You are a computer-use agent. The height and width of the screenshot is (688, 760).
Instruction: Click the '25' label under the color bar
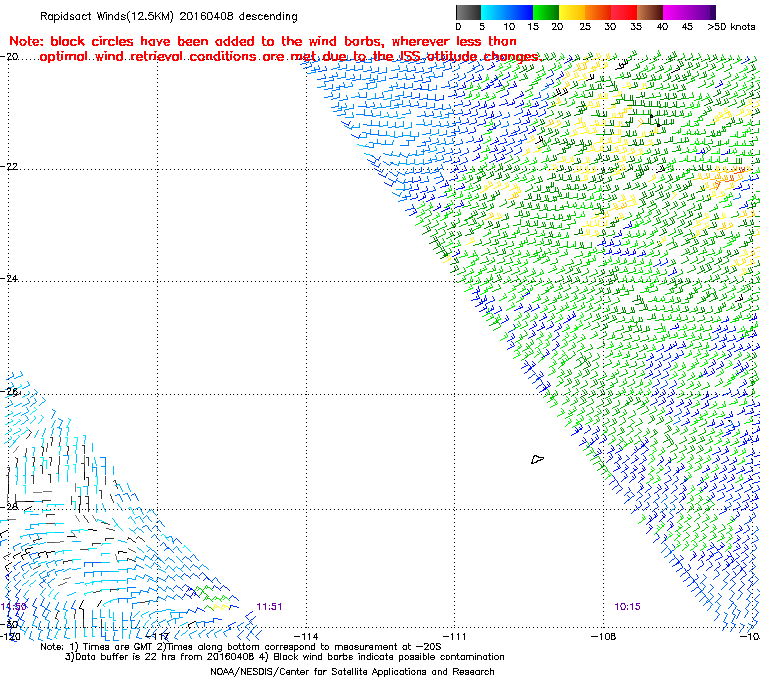coord(585,27)
